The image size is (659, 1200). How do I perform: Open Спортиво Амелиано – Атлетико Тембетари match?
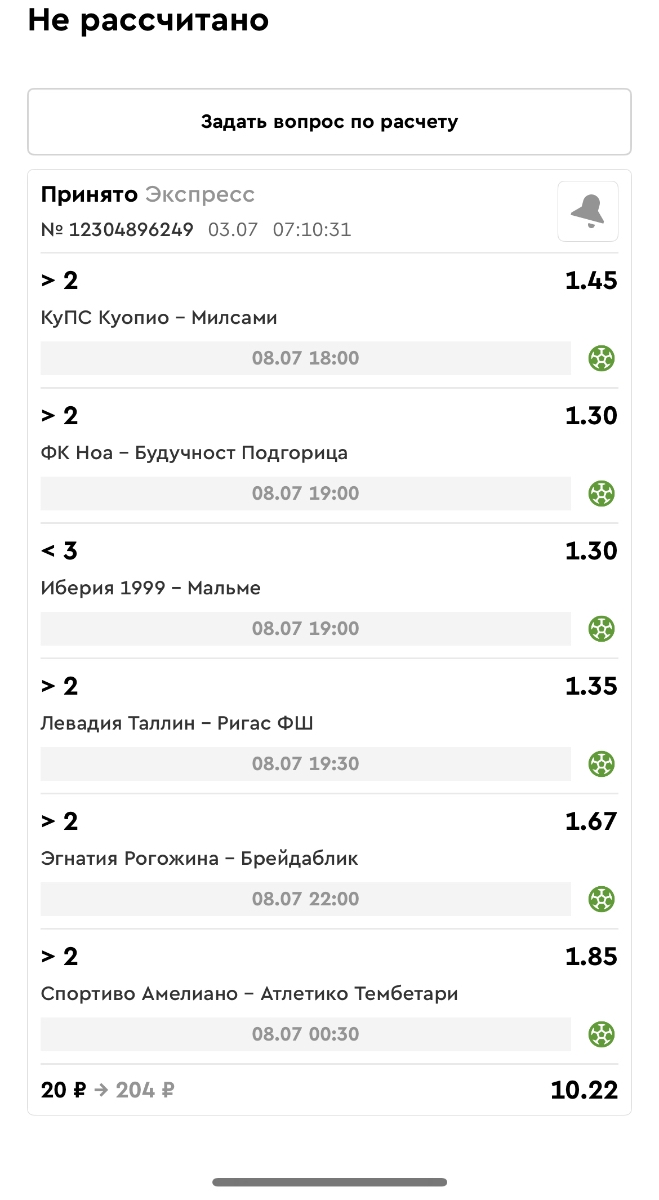click(249, 994)
